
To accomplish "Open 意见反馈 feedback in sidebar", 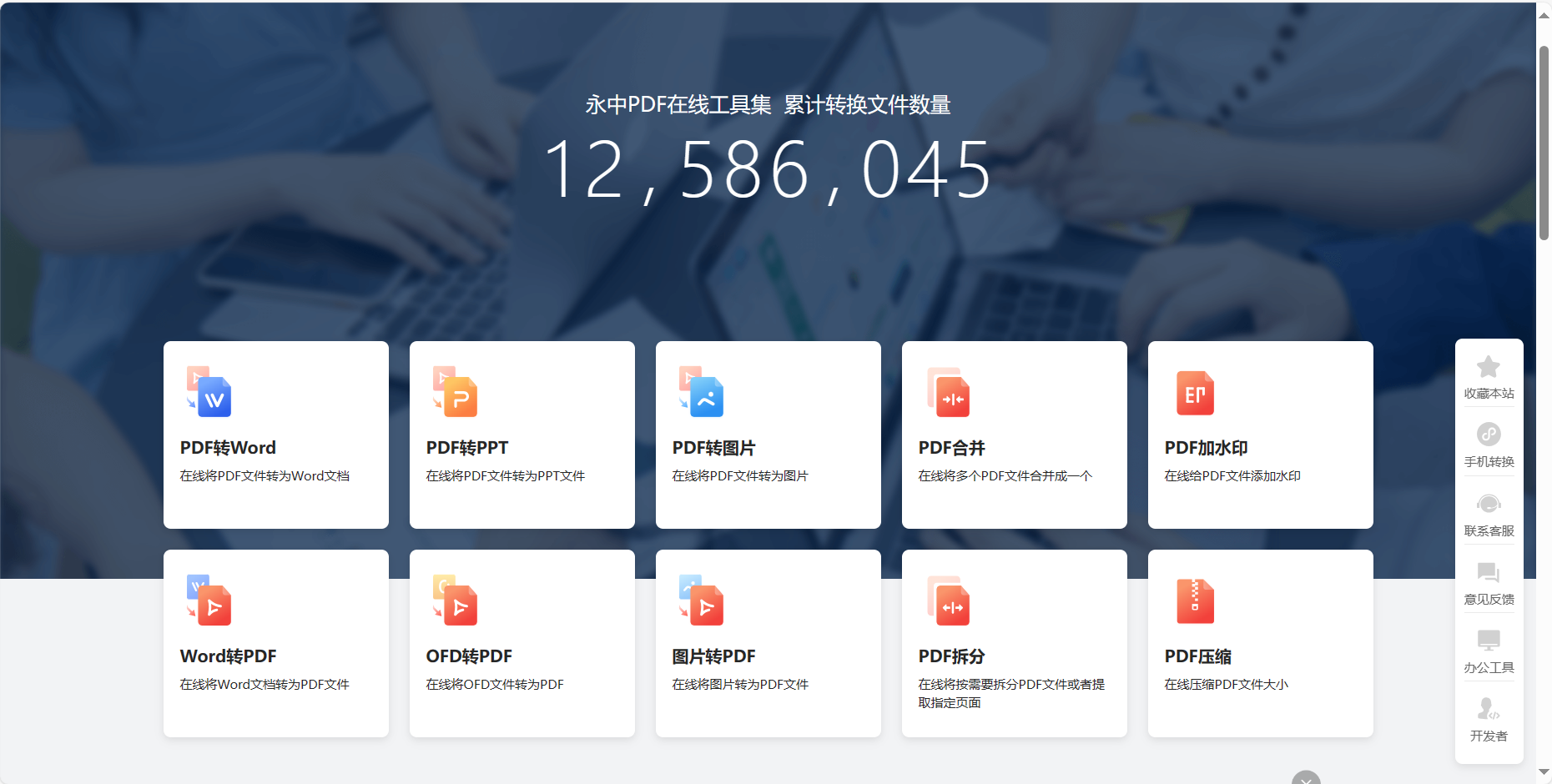I will pos(1489,573).
